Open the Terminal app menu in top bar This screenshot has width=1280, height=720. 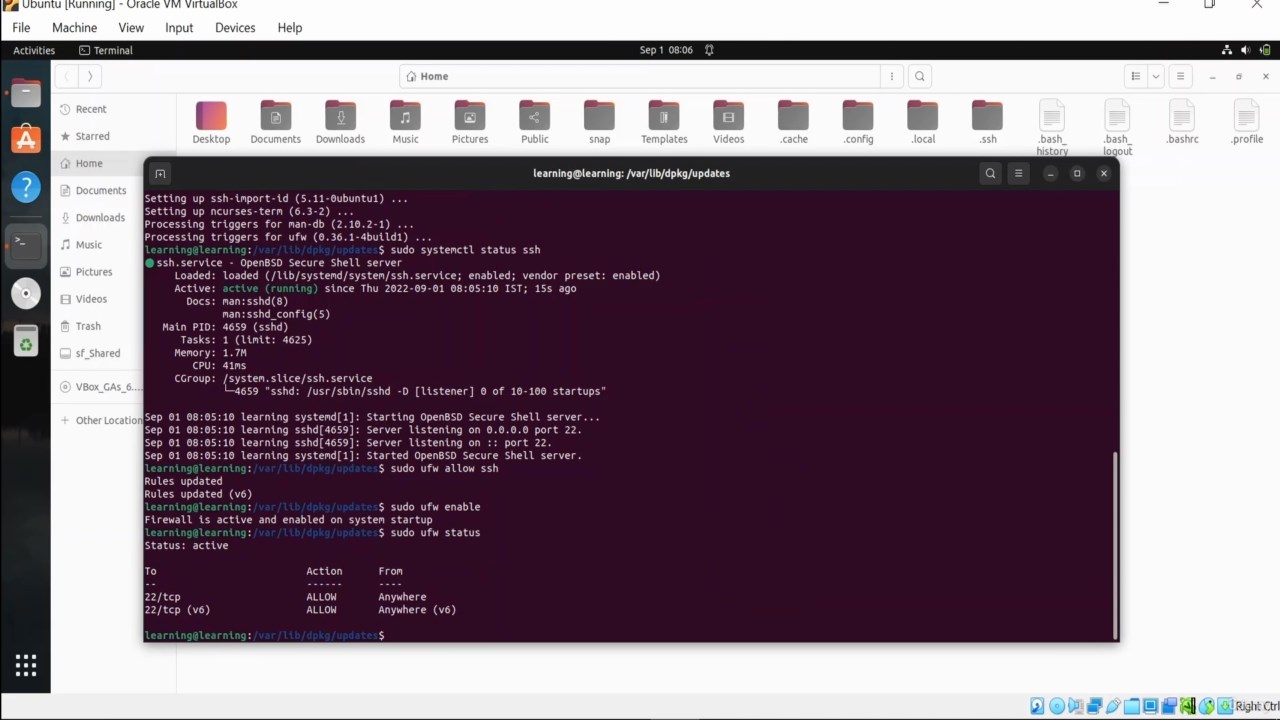tap(106, 50)
